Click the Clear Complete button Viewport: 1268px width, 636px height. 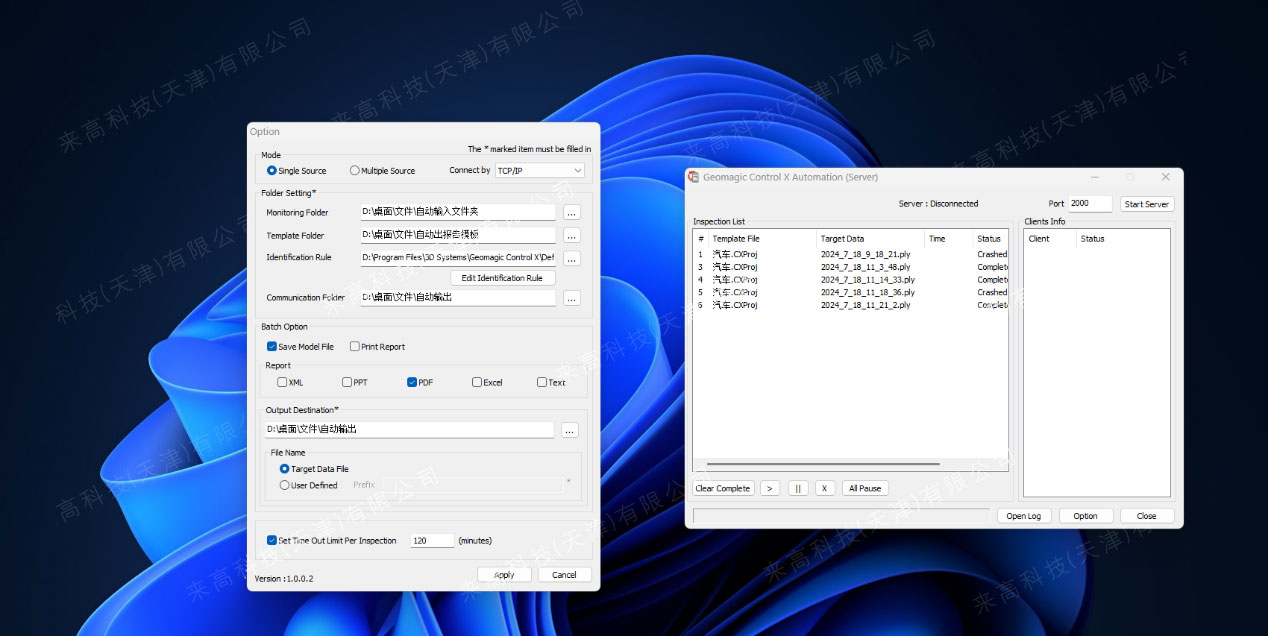tap(723, 488)
